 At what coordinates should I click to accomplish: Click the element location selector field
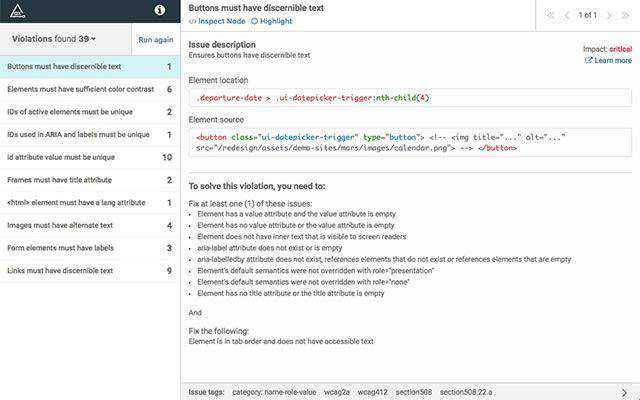click(410, 97)
